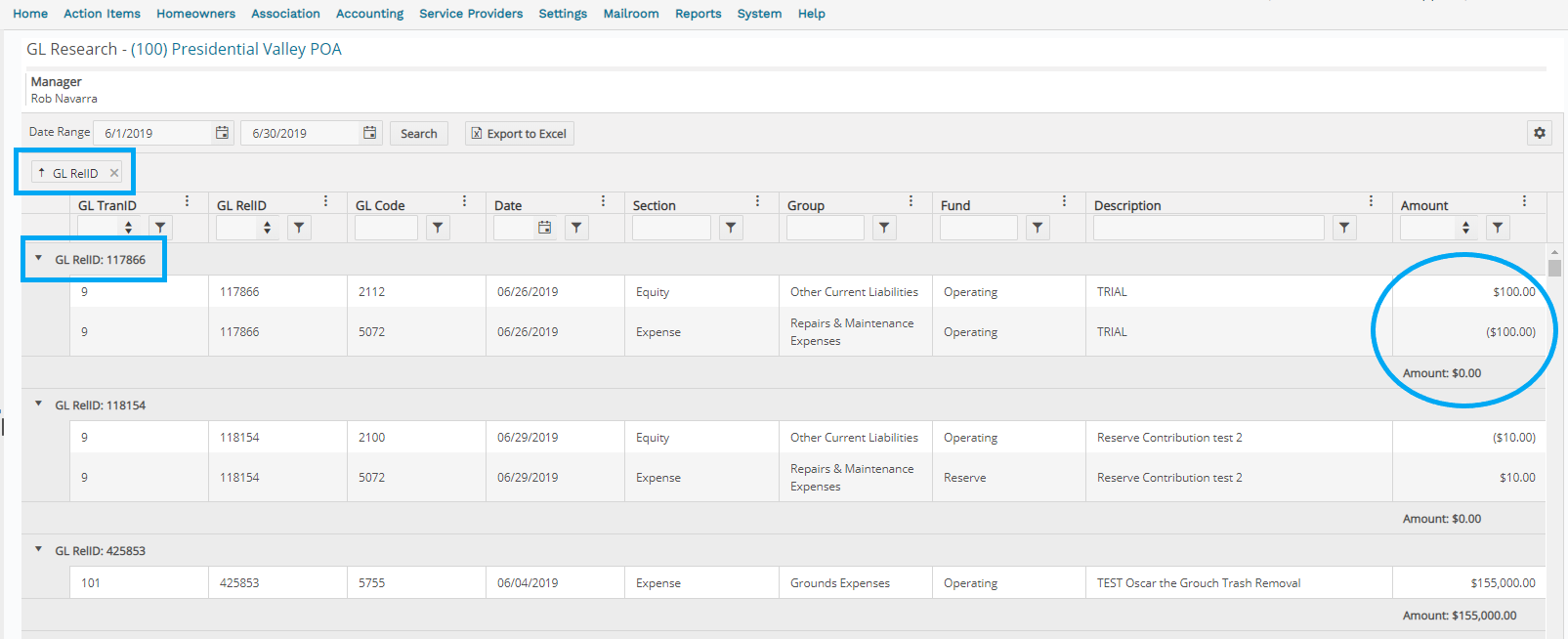The width and height of the screenshot is (1568, 639).
Task: Open the Mailroom menu
Action: tap(631, 14)
